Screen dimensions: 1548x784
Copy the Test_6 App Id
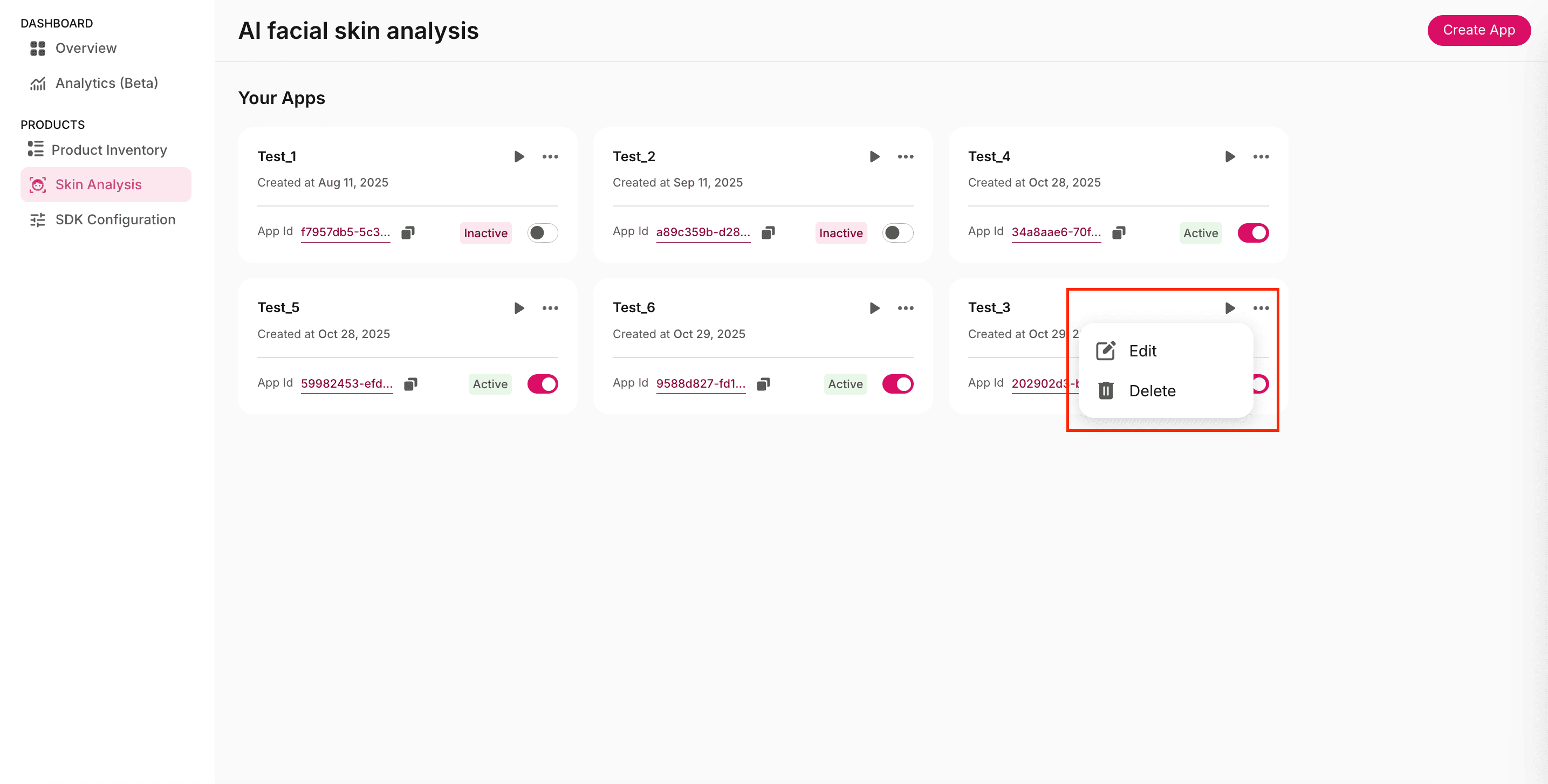pos(763,384)
